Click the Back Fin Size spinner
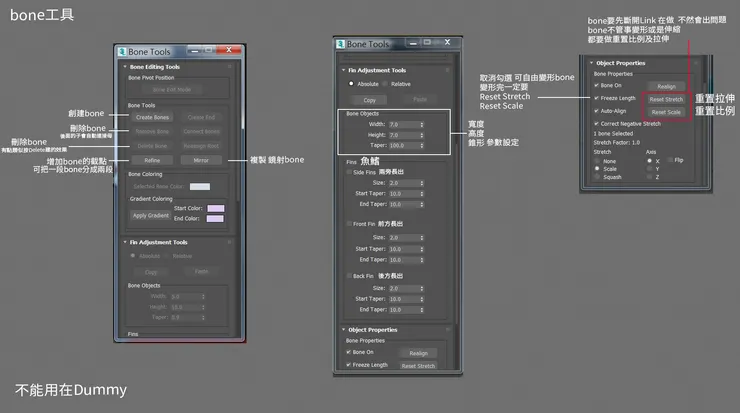This screenshot has height=413, width=740. click(422, 288)
